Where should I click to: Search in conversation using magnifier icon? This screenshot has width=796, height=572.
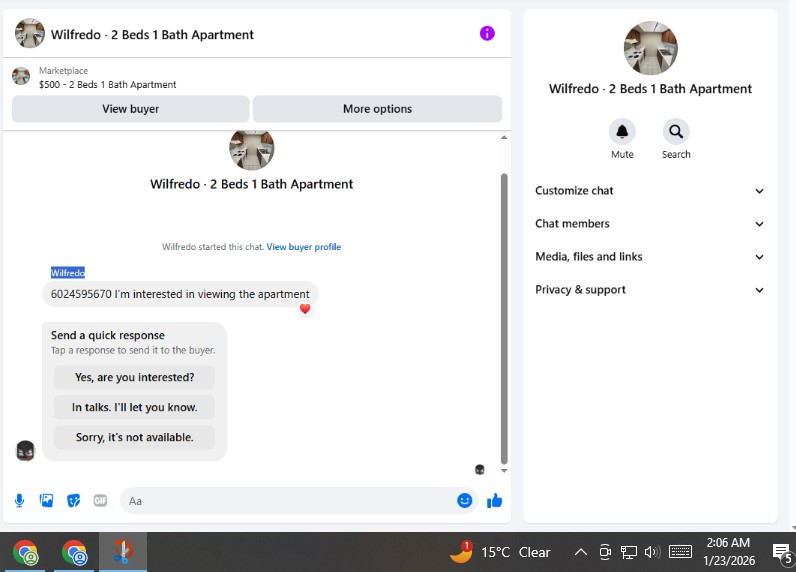[x=676, y=131]
